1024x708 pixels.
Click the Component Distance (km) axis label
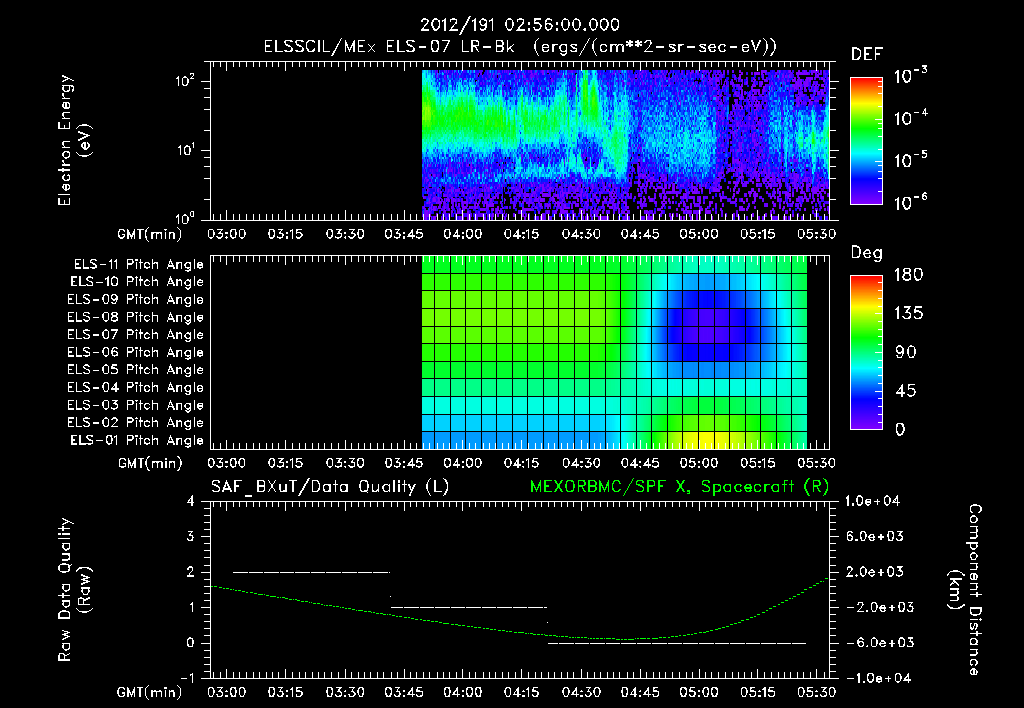click(x=965, y=590)
